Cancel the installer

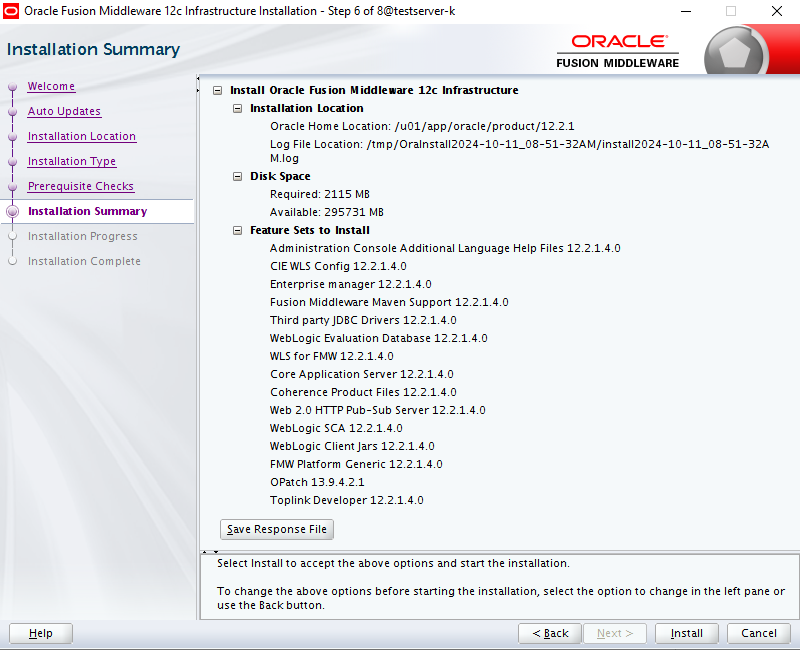759,633
